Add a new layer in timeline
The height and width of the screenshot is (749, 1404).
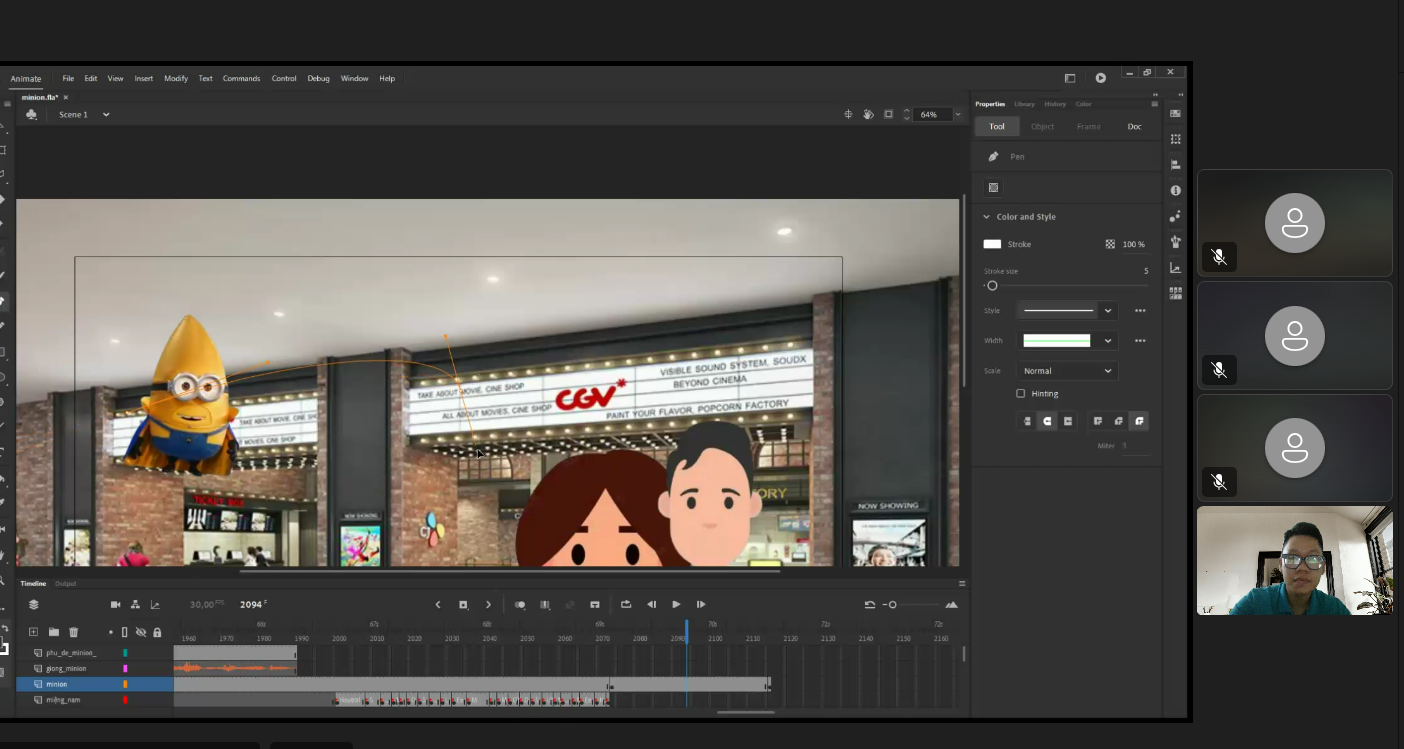click(x=33, y=632)
